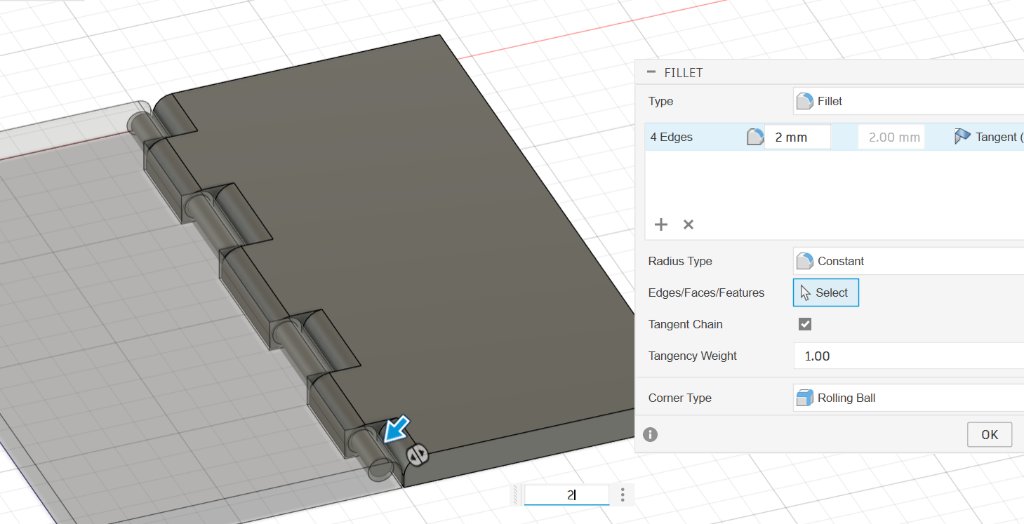Click the info icon in Fillet dialog
This screenshot has height=524, width=1024.
pyautogui.click(x=650, y=434)
